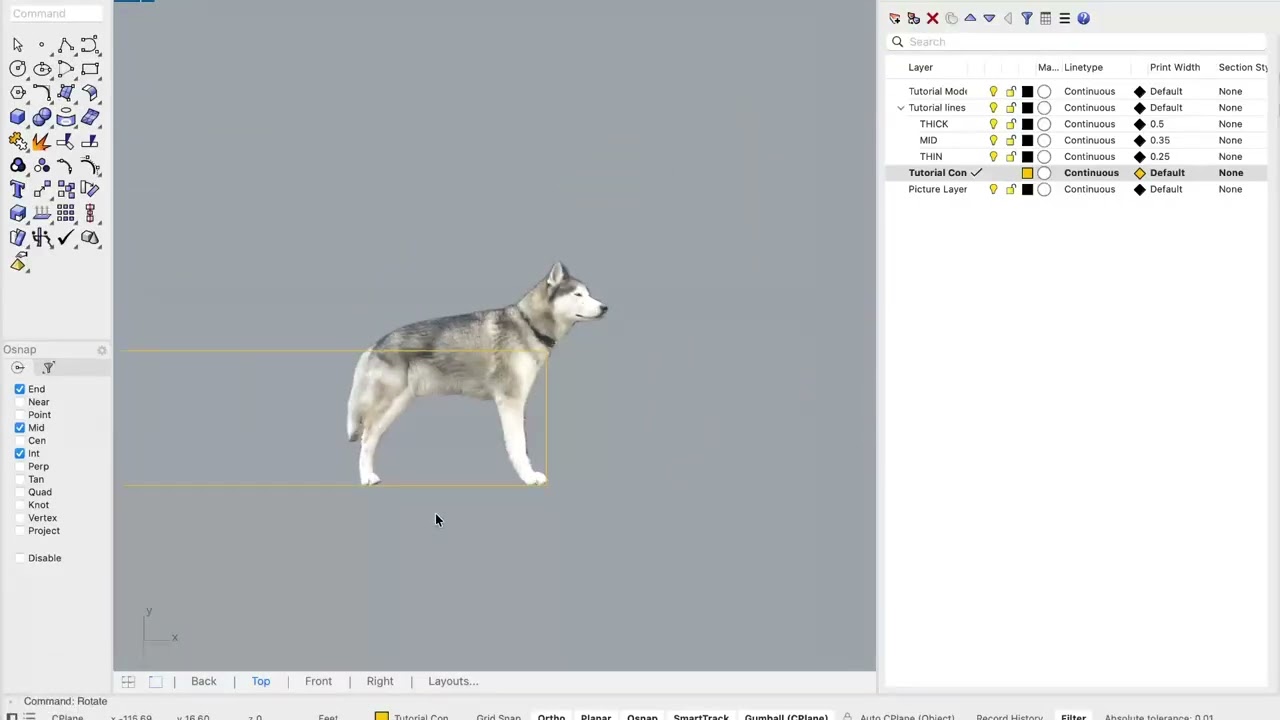This screenshot has height=720, width=1280.
Task: Turn off THICK layer light bulb
Action: (x=993, y=124)
